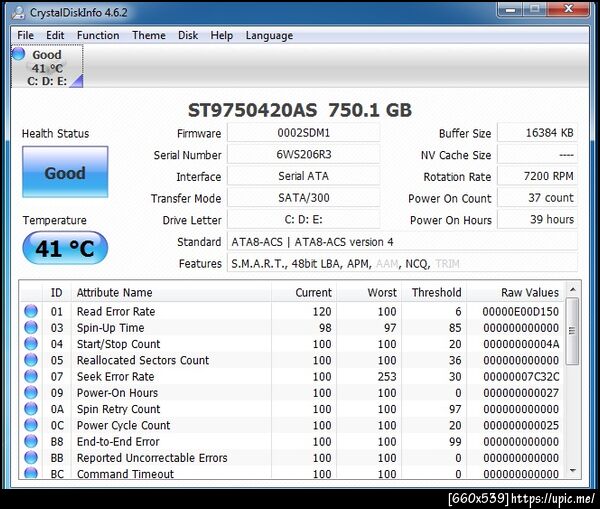Click the Threshold column header
This screenshot has height=509, width=600.
(434, 292)
